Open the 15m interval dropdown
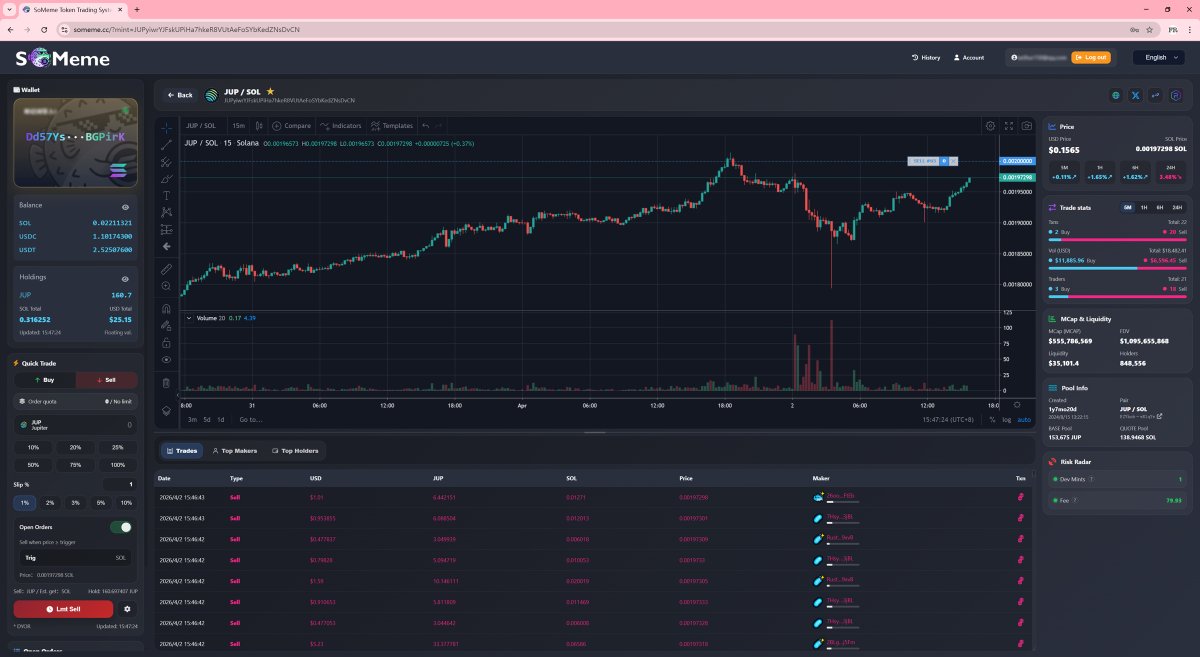 click(x=239, y=126)
